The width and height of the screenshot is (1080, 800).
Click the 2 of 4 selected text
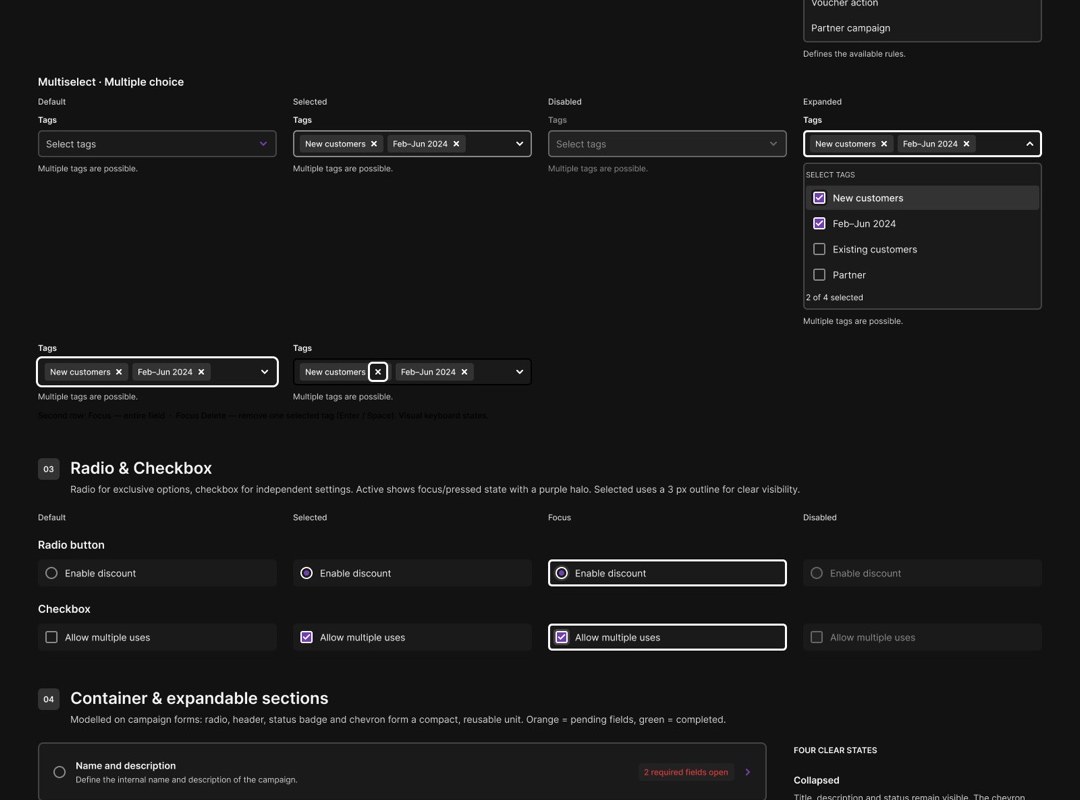834,298
